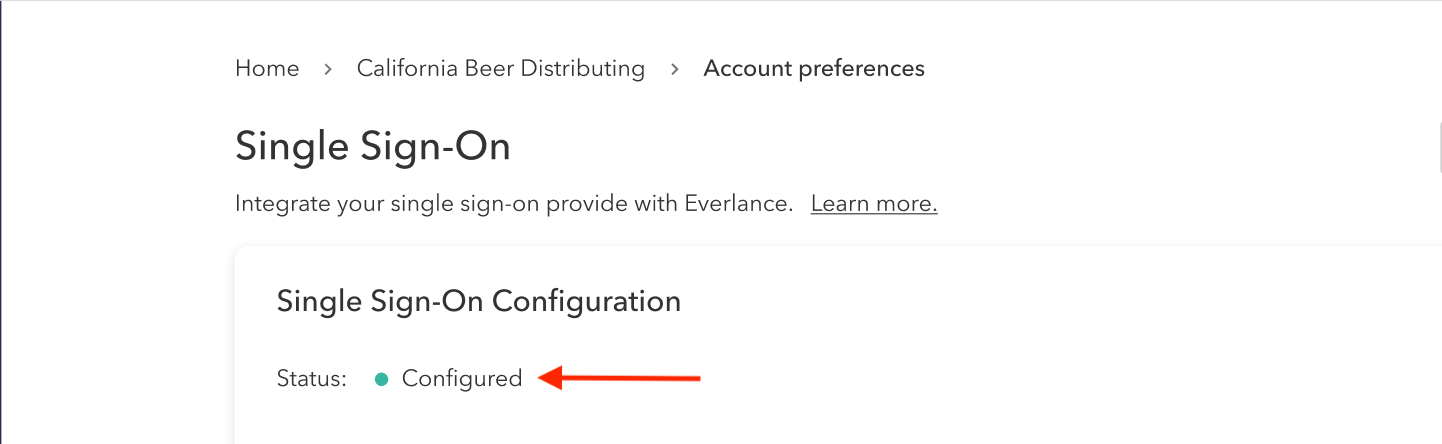Click the Configured status text
Image resolution: width=1442 pixels, height=444 pixels.
(462, 379)
